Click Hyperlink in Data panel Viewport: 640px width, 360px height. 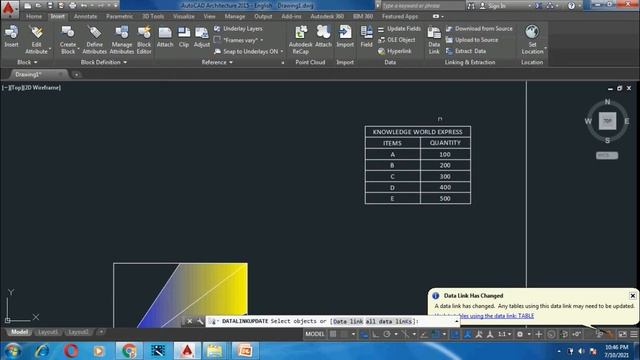pos(395,51)
